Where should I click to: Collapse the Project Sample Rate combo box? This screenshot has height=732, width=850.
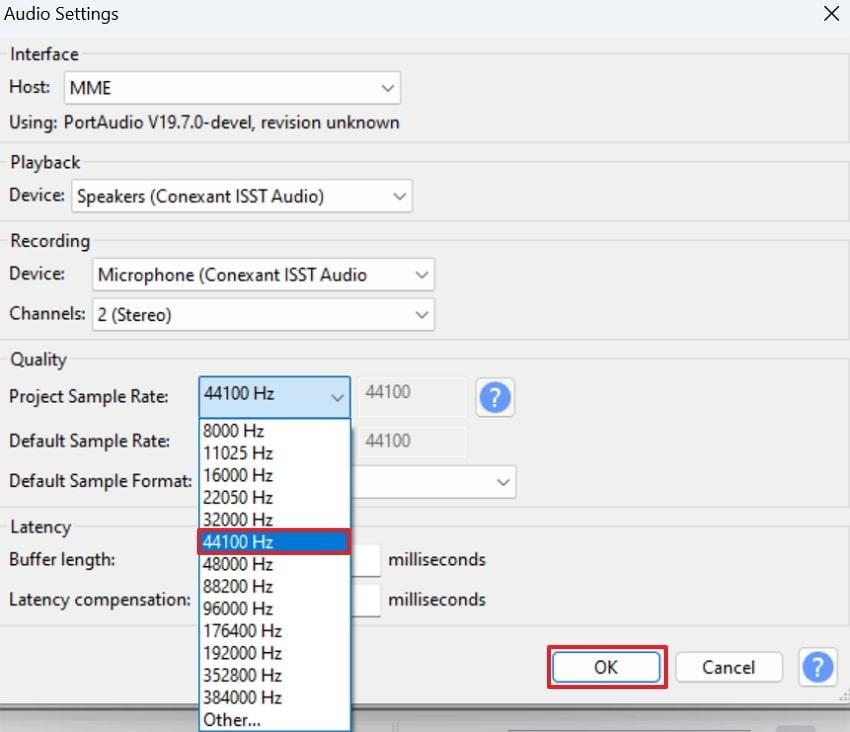tap(274, 396)
